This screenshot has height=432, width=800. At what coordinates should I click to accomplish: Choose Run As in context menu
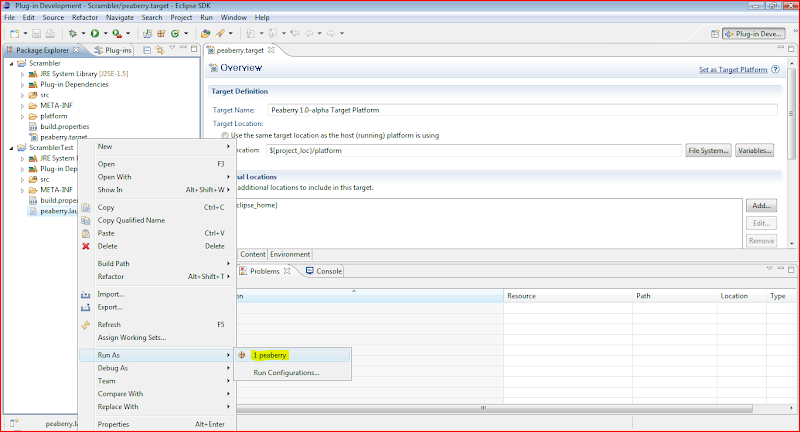156,355
